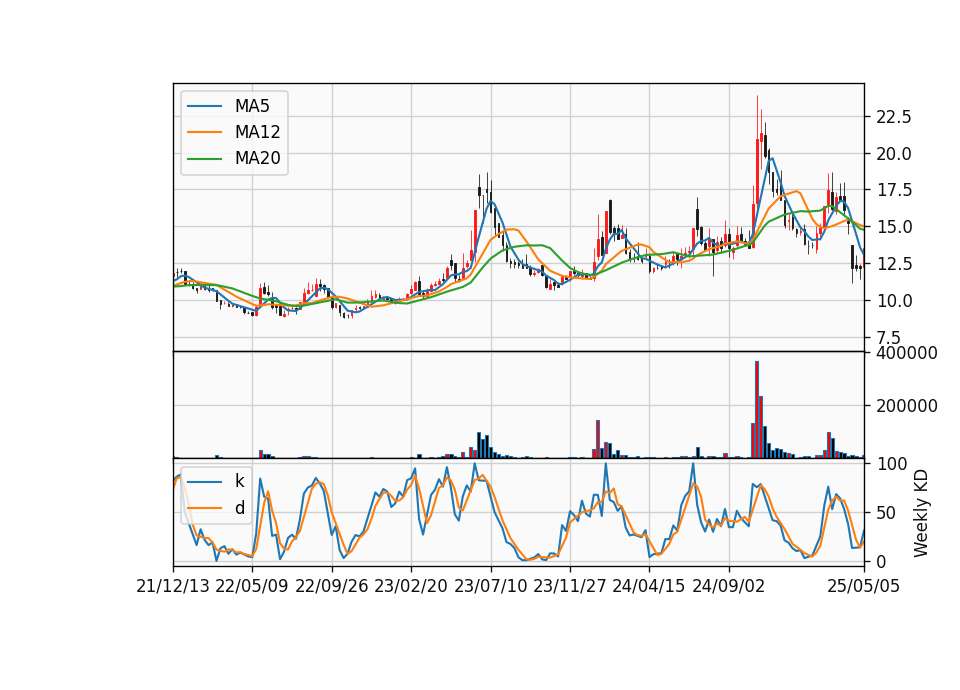Click the 50 tick on the KD axis
This screenshot has width=960, height=690.
[x=887, y=513]
